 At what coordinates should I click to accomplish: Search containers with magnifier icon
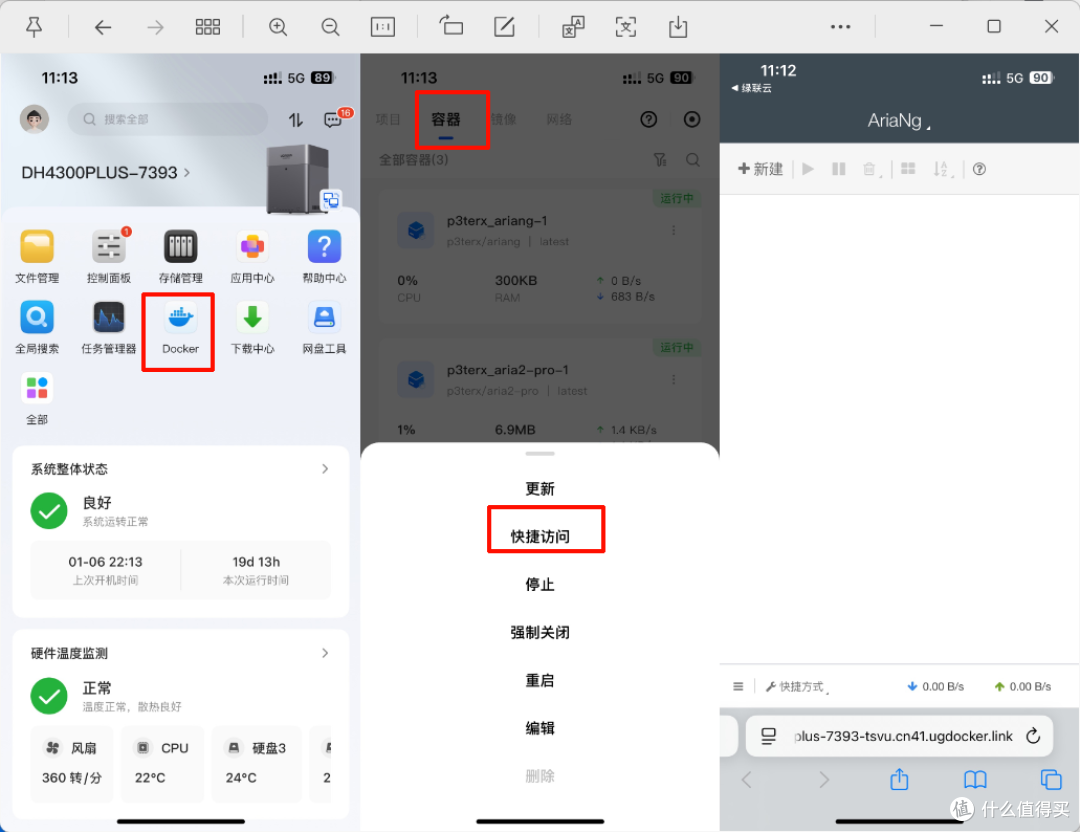point(692,160)
